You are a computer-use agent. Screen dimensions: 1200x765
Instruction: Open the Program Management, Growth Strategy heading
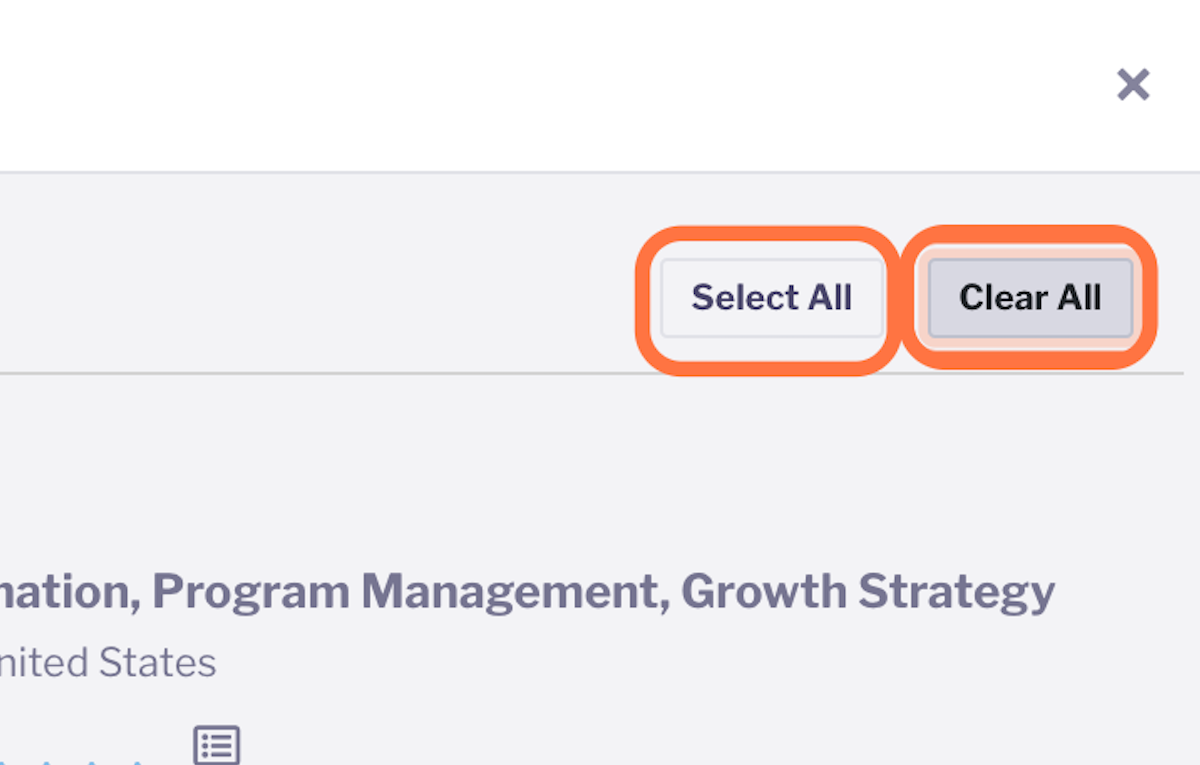[x=527, y=592]
